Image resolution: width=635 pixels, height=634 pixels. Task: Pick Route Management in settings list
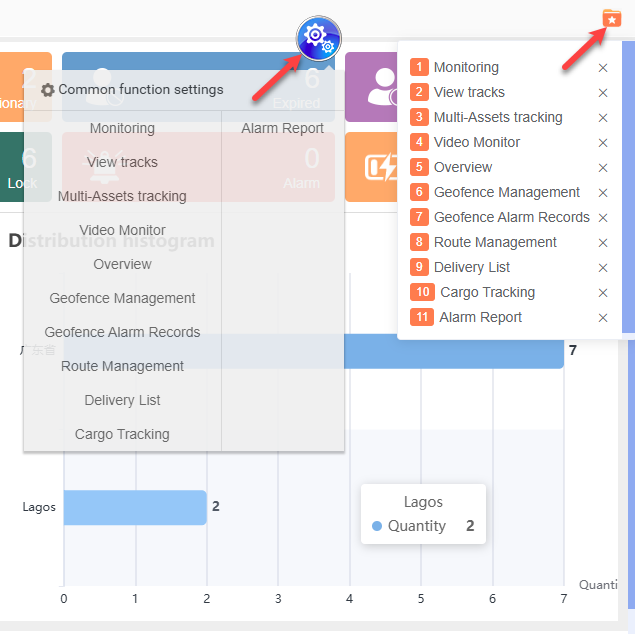point(122,366)
